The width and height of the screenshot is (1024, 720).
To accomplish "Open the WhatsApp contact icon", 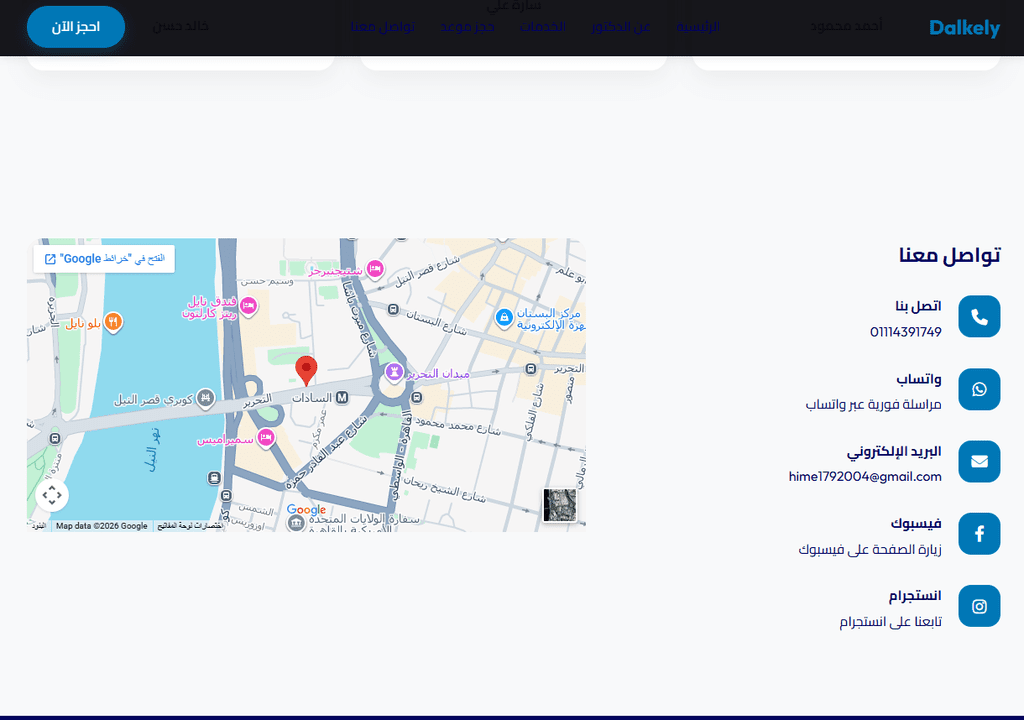I will (x=979, y=389).
